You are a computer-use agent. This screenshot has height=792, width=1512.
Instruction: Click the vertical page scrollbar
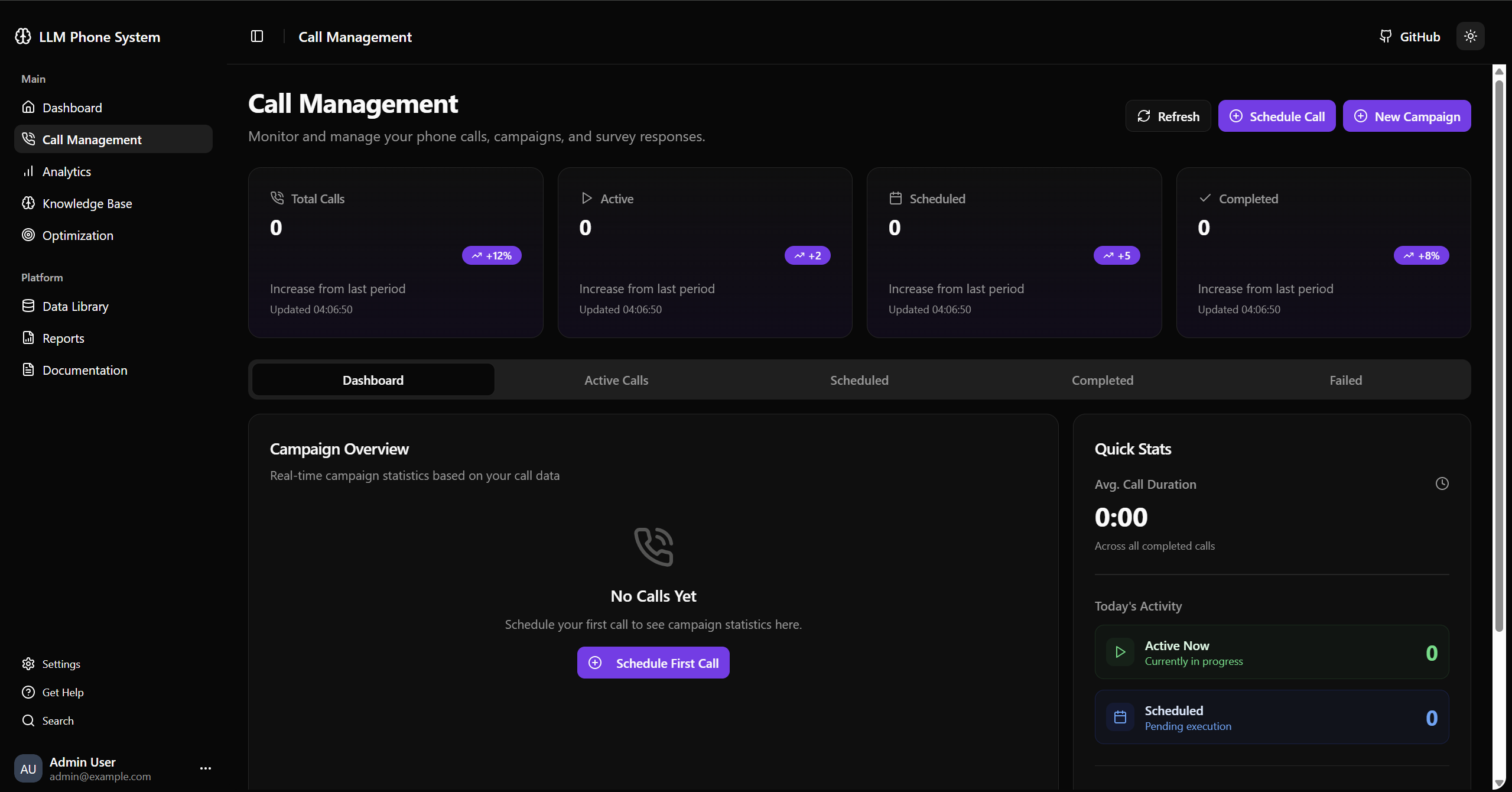[x=1498, y=355]
